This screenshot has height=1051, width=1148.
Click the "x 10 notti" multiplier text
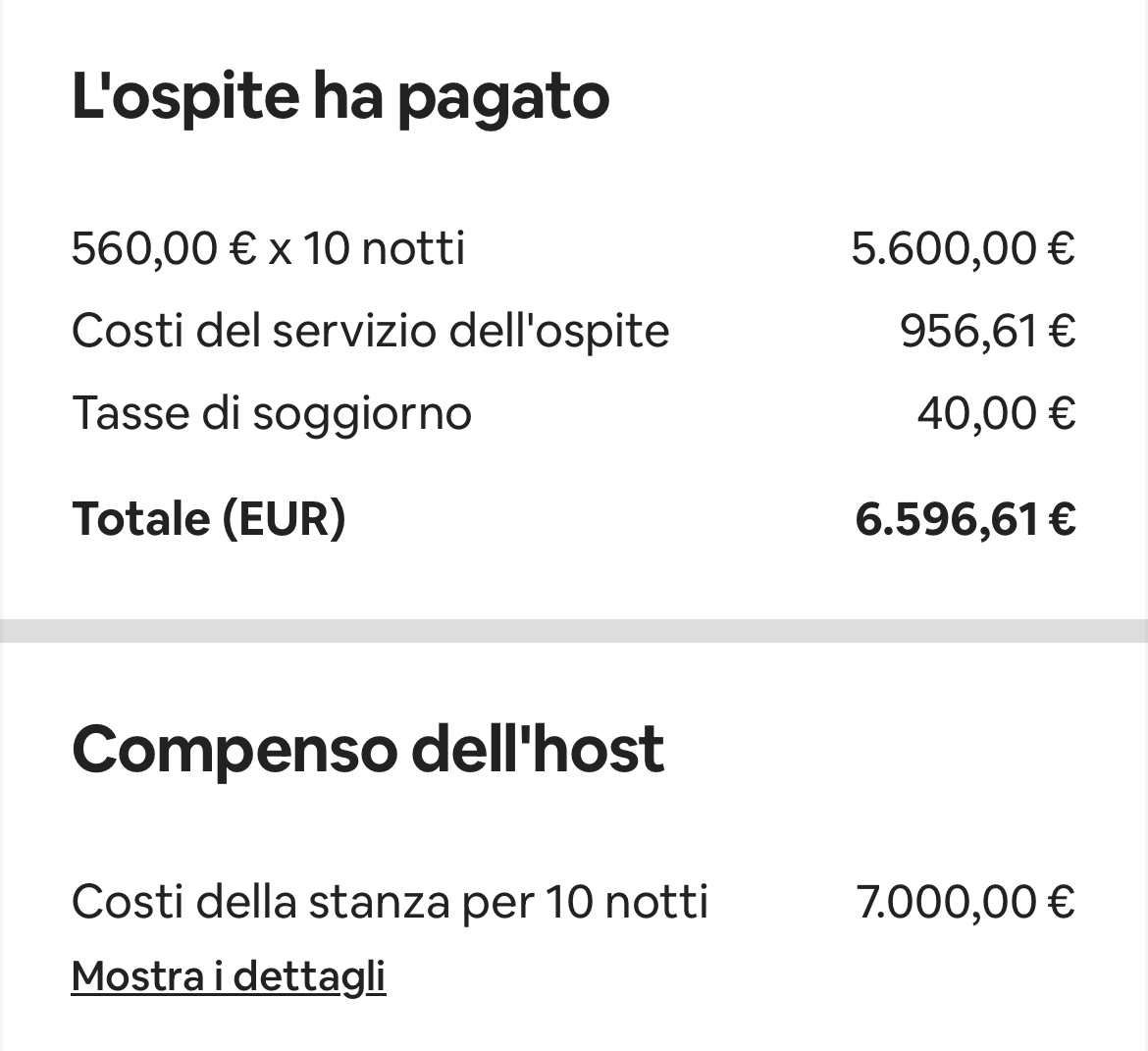(367, 247)
